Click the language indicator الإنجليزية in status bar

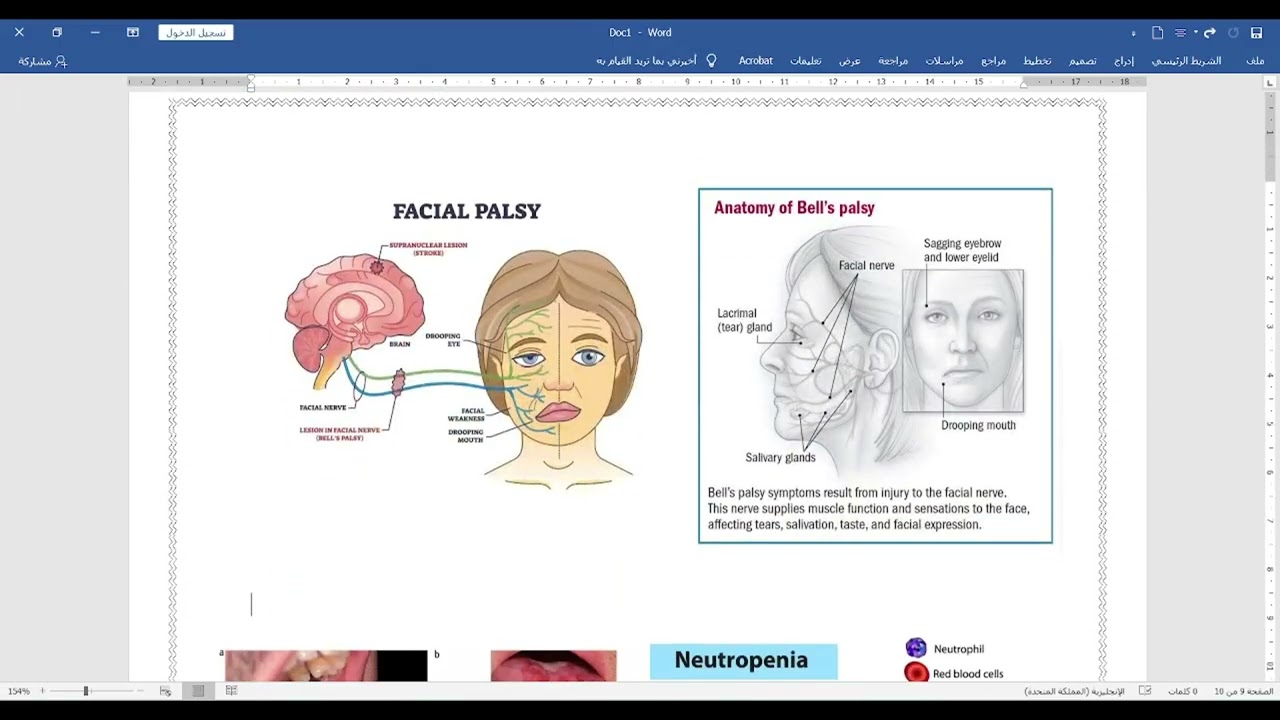pos(1074,691)
